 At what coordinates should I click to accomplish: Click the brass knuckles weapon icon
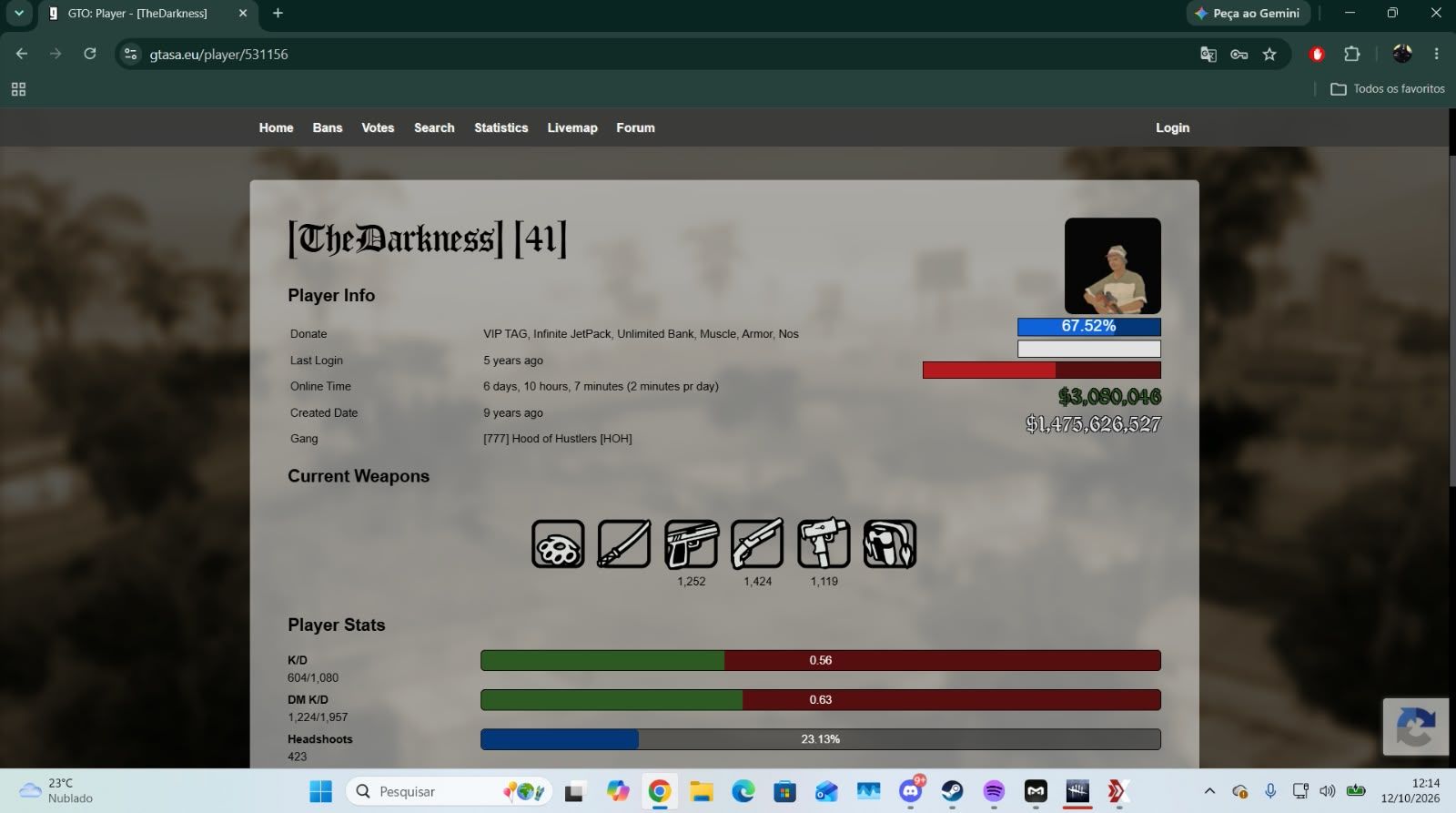[558, 544]
